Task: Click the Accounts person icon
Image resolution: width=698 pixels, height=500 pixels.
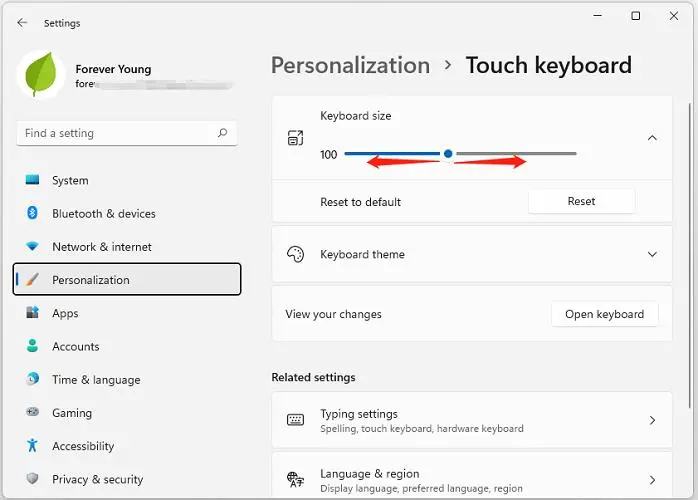Action: tap(32, 346)
